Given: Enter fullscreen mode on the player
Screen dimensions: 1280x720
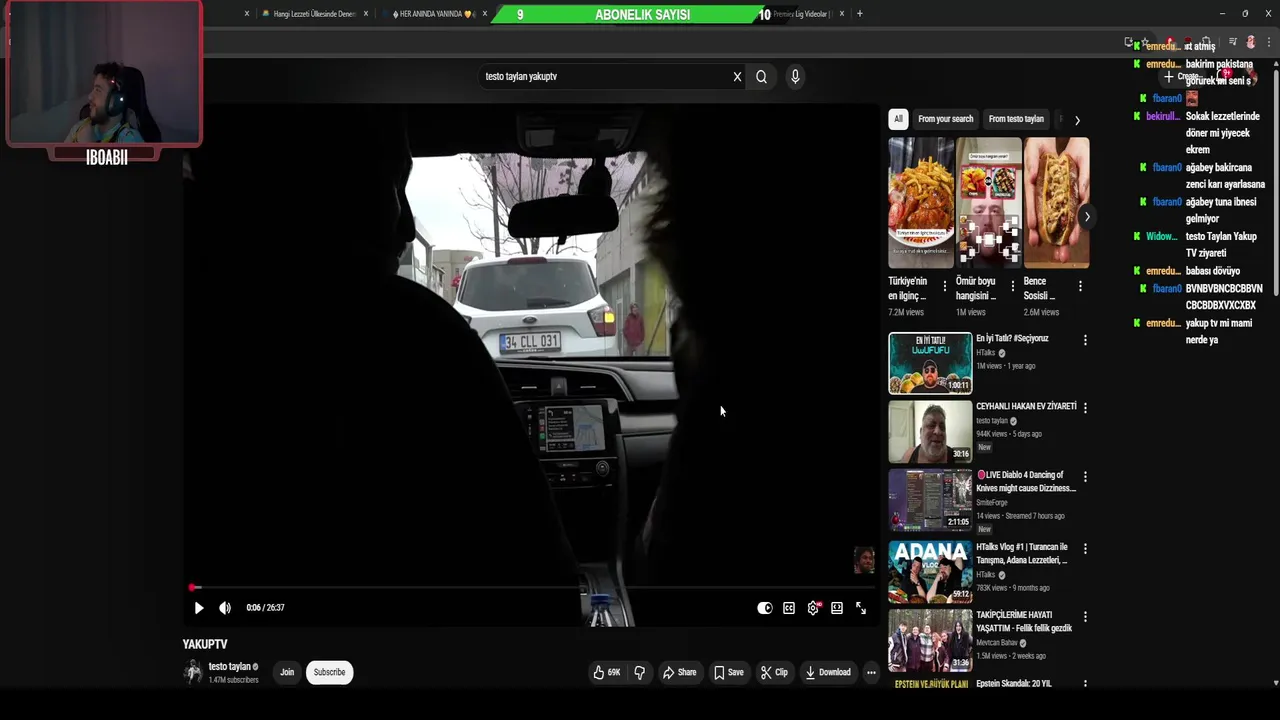Looking at the screenshot, I should coord(861,608).
